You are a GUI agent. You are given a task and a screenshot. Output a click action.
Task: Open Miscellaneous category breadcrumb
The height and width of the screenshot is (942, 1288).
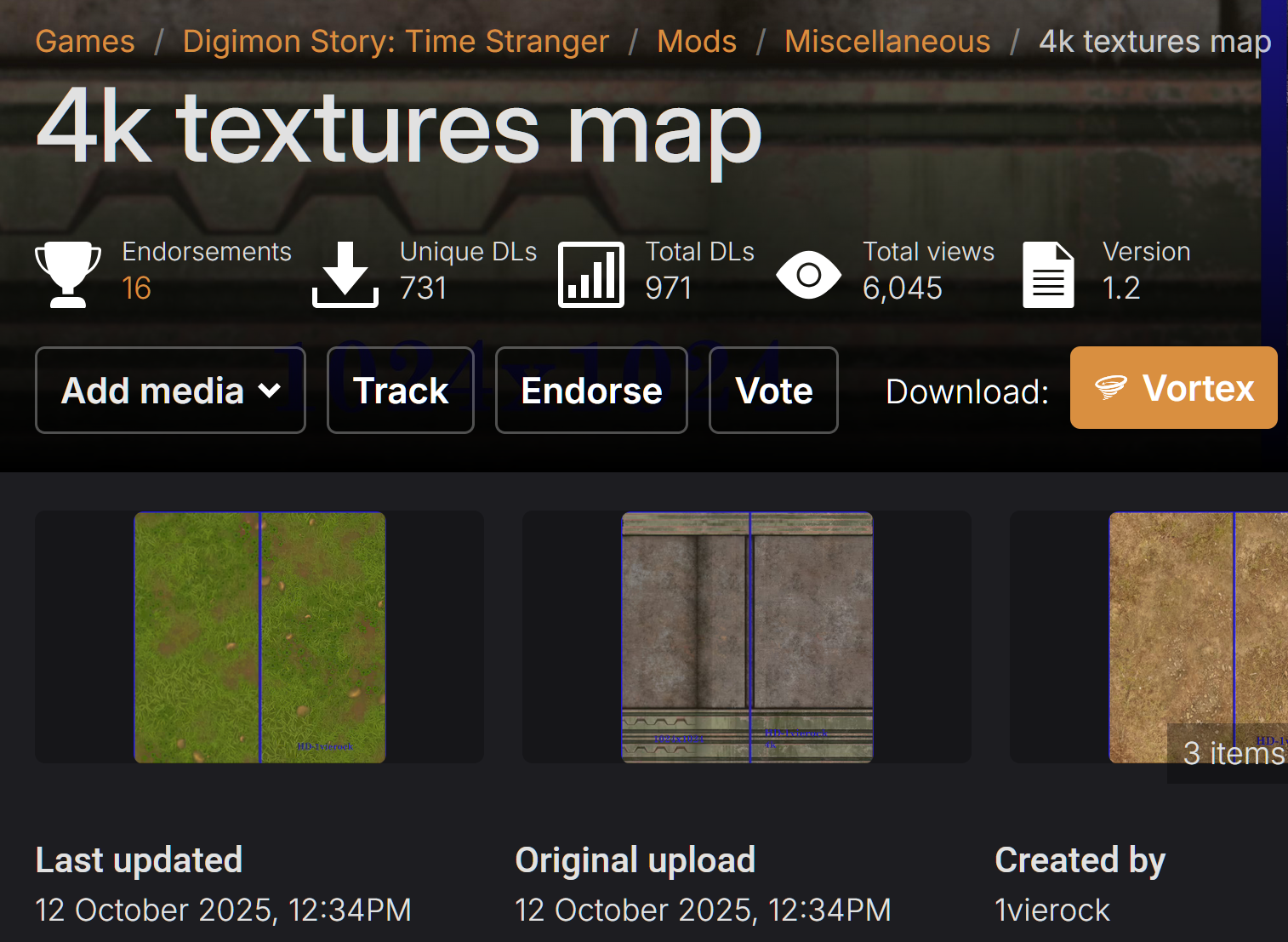(887, 41)
